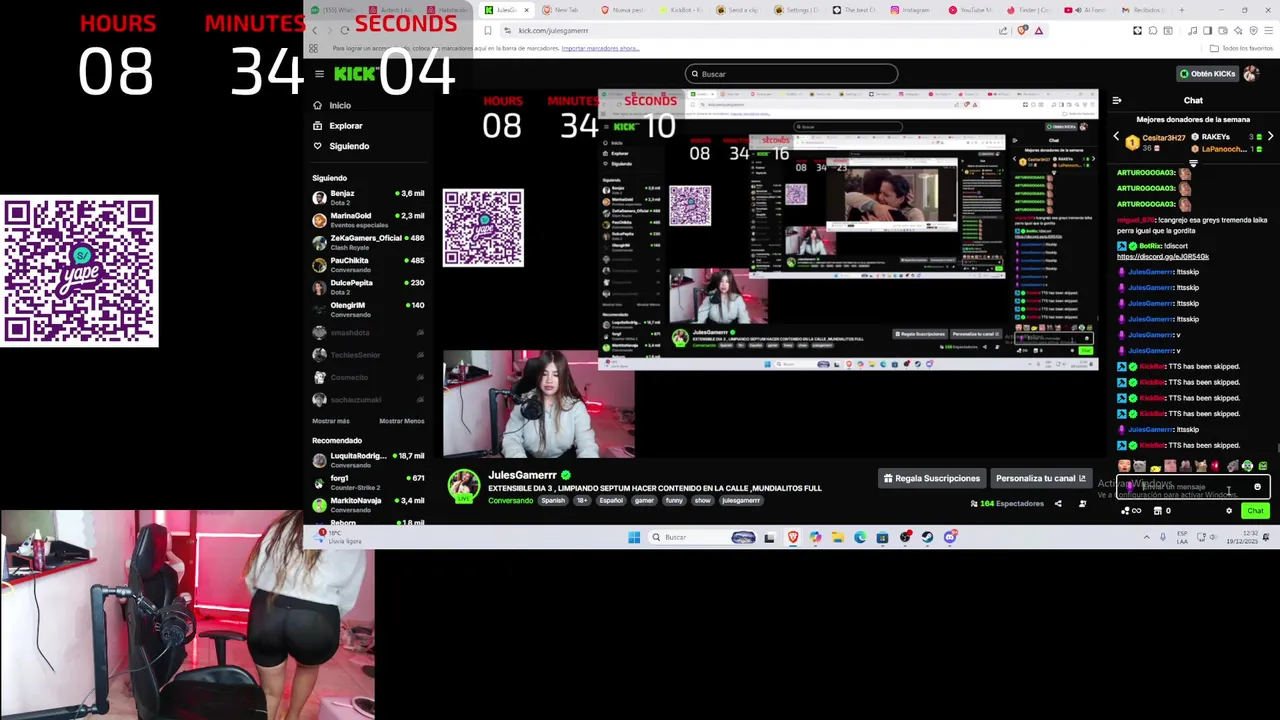Image resolution: width=1280 pixels, height=720 pixels.
Task: Click the Obtén KICKs button
Action: tap(1207, 74)
